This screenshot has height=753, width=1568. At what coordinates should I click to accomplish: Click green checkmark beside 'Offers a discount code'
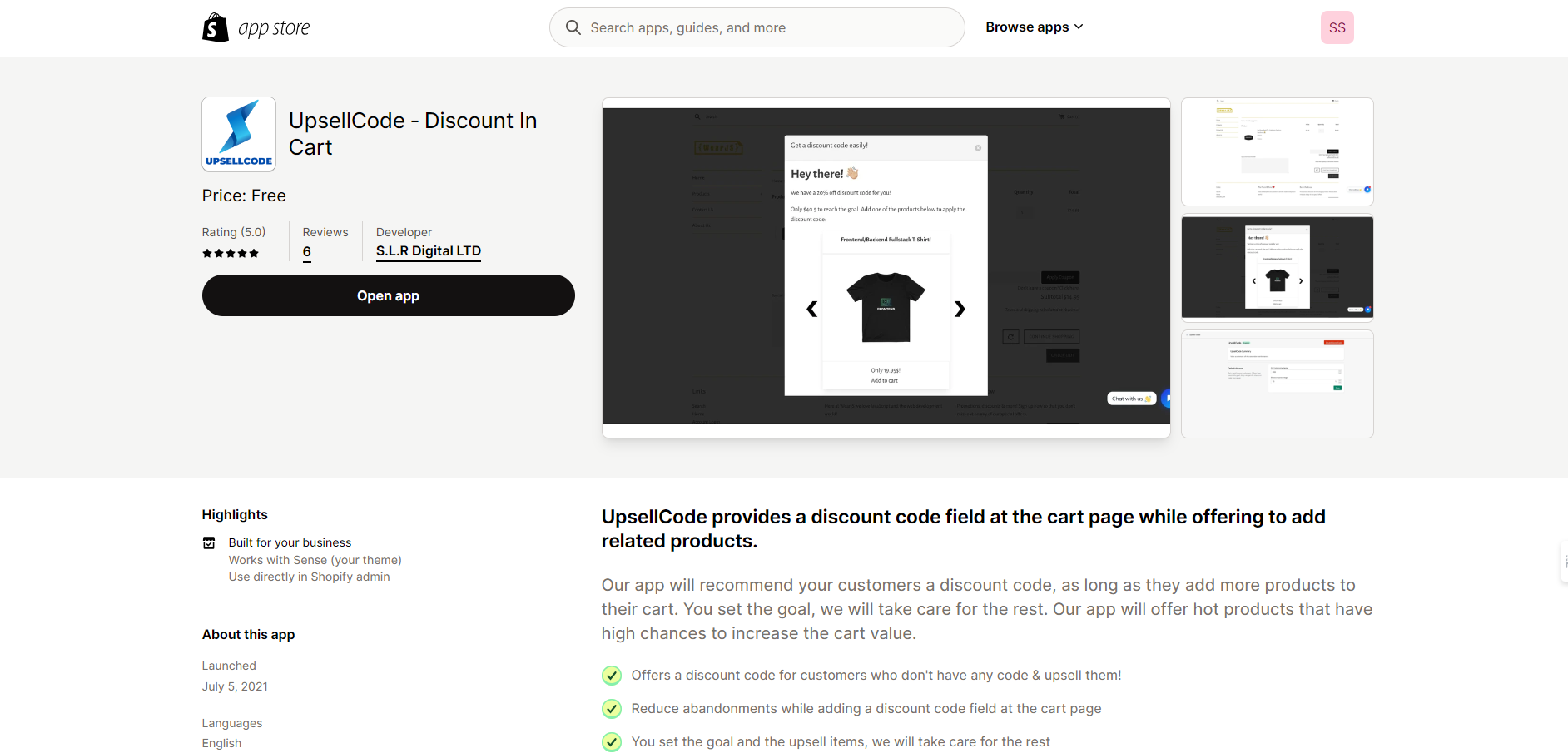click(612, 676)
